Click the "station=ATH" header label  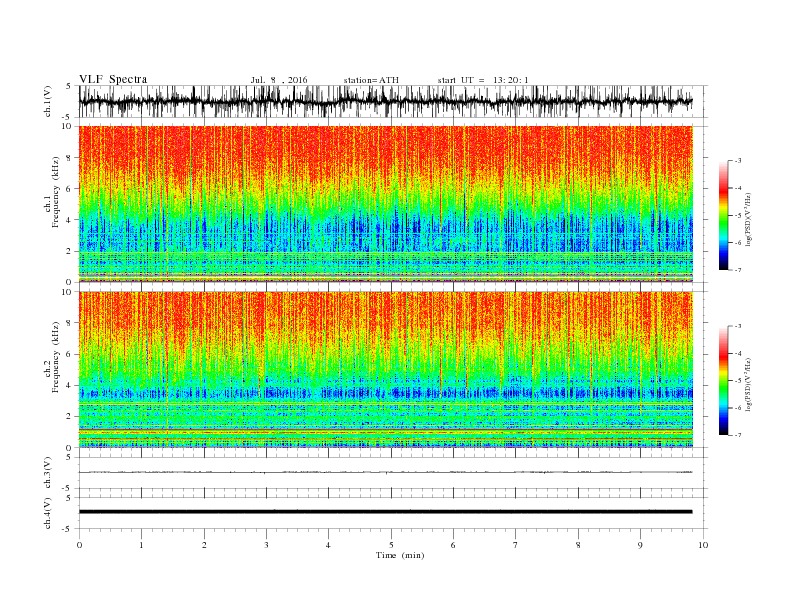coord(371,80)
